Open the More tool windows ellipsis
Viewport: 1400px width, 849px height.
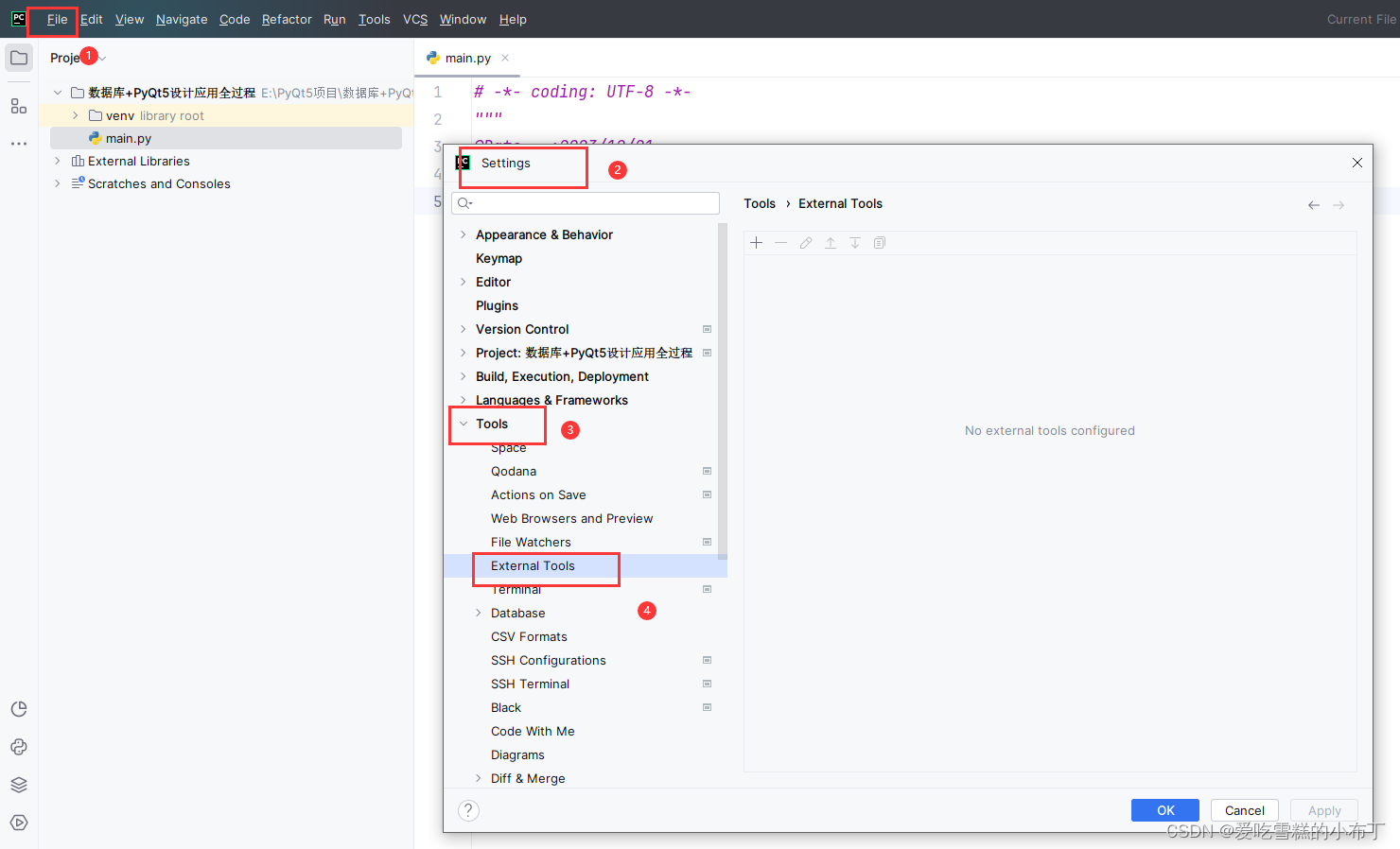(19, 144)
